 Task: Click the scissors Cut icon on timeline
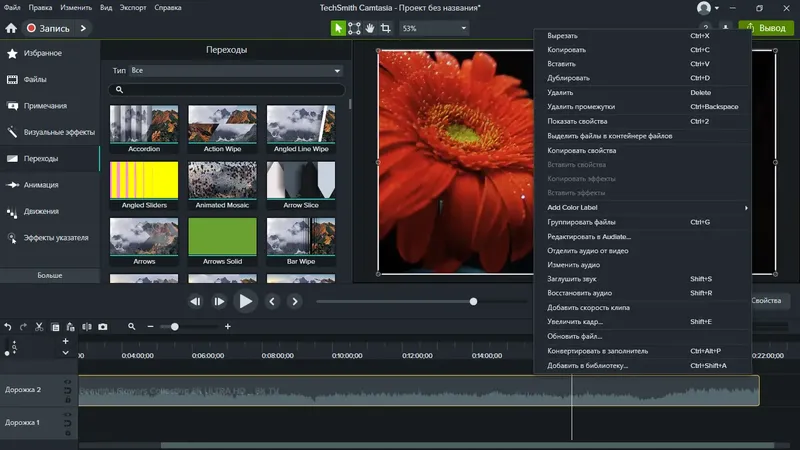coord(39,326)
